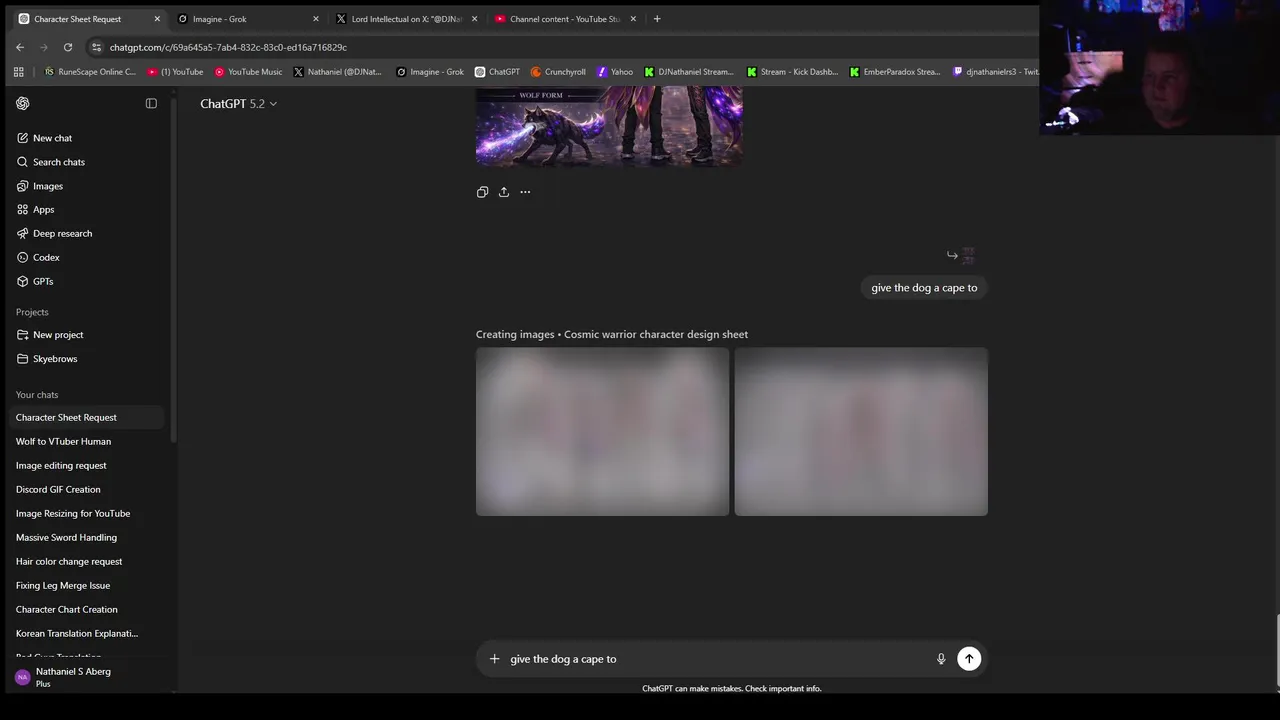Switch to Channel content YouTube Studio tab

tap(565, 19)
